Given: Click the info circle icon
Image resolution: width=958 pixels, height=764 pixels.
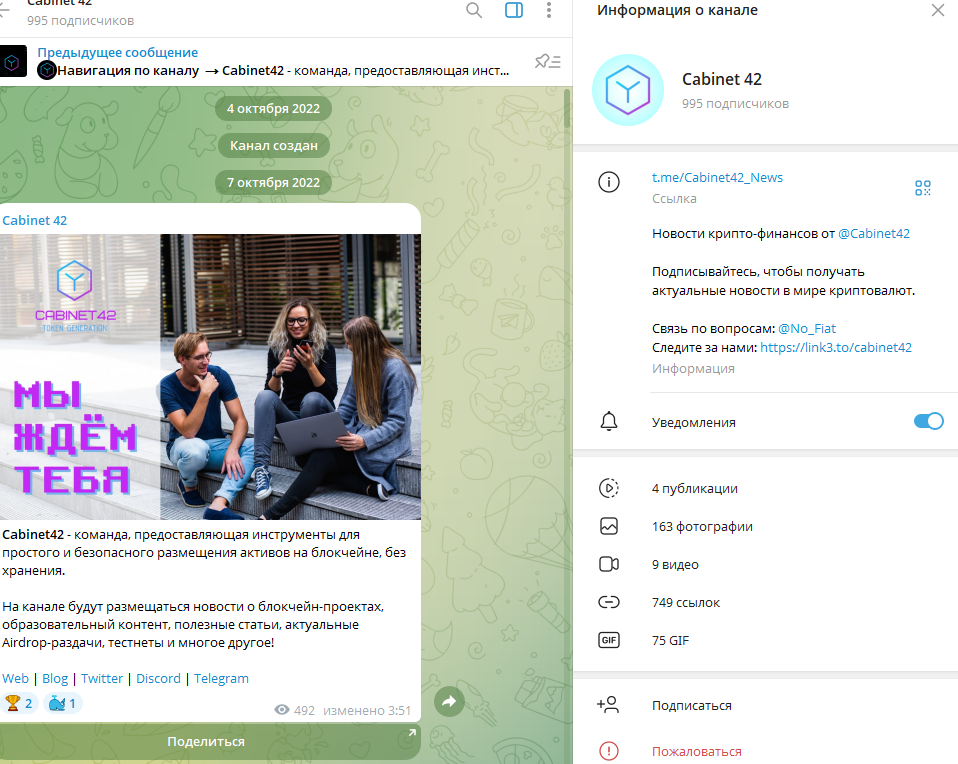Looking at the screenshot, I should (609, 182).
